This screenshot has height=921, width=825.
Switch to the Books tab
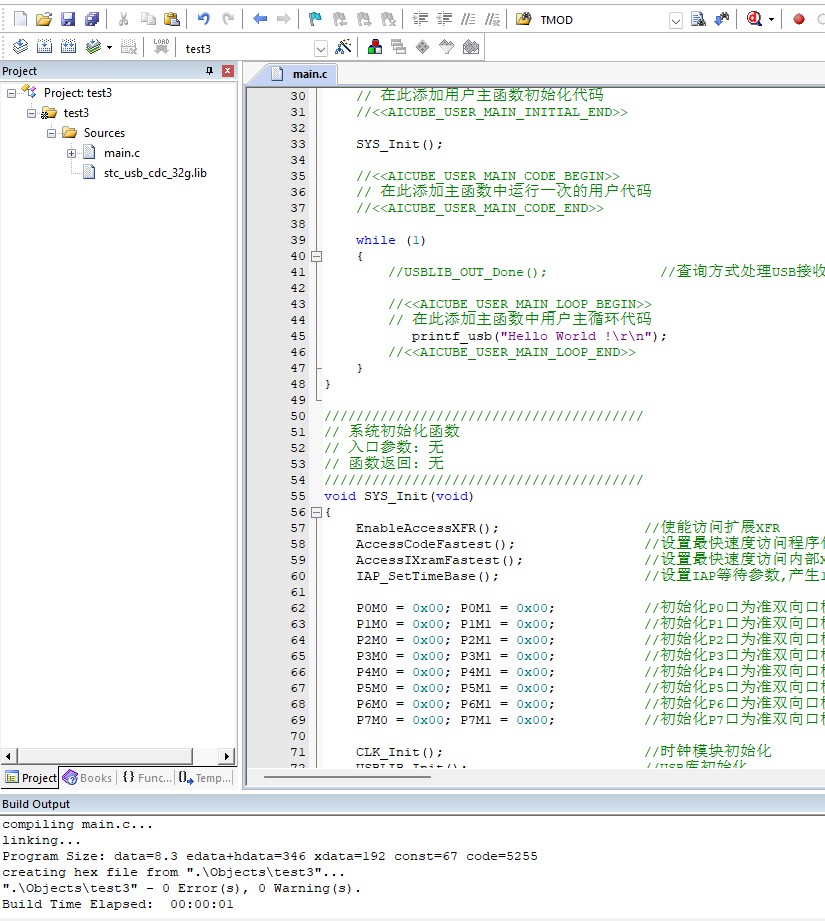tap(87, 777)
